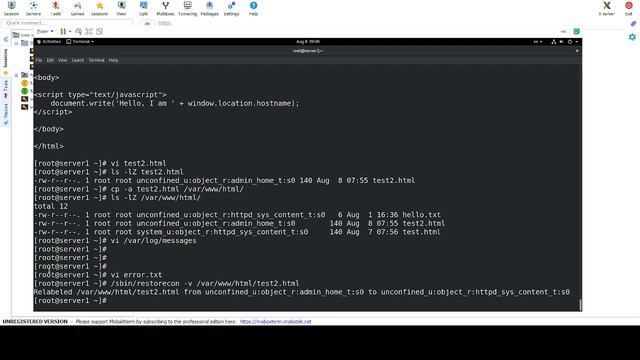Click the terminal line 'vi /var/log/messages'
The image size is (640, 360).
pyautogui.click(x=115, y=240)
